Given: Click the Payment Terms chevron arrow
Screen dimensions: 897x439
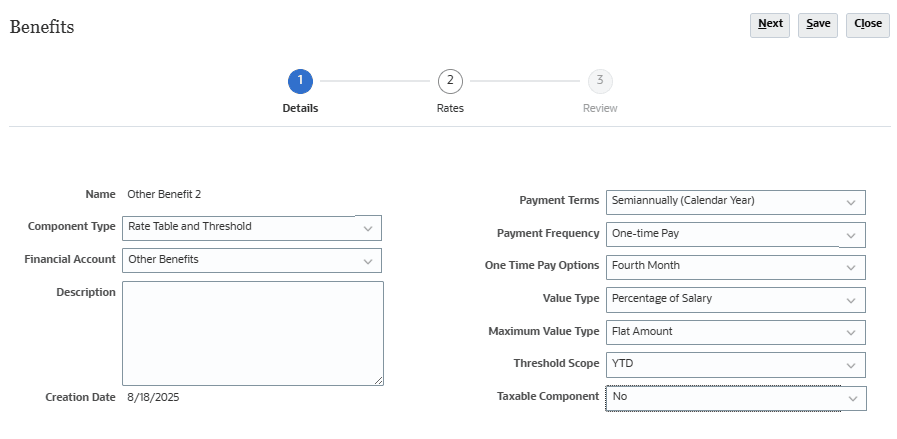Looking at the screenshot, I should click(851, 203).
